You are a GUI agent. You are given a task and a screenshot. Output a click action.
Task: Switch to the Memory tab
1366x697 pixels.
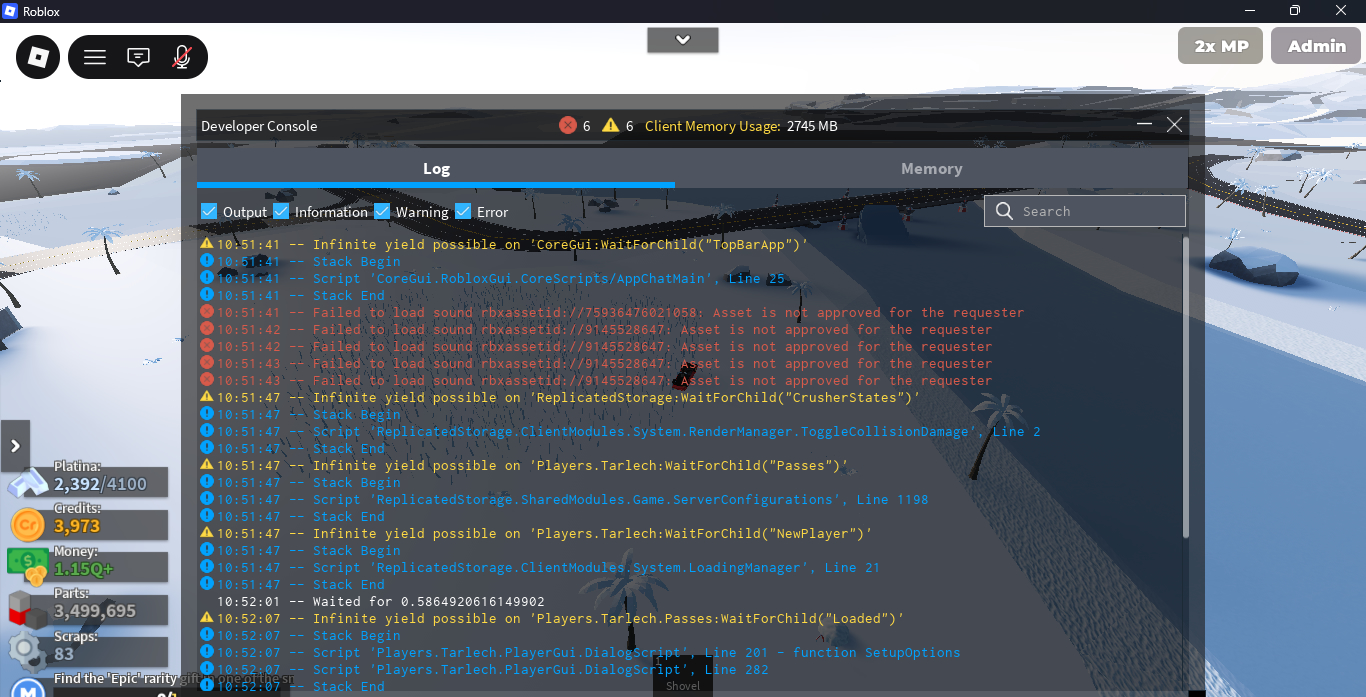pyautogui.click(x=931, y=169)
